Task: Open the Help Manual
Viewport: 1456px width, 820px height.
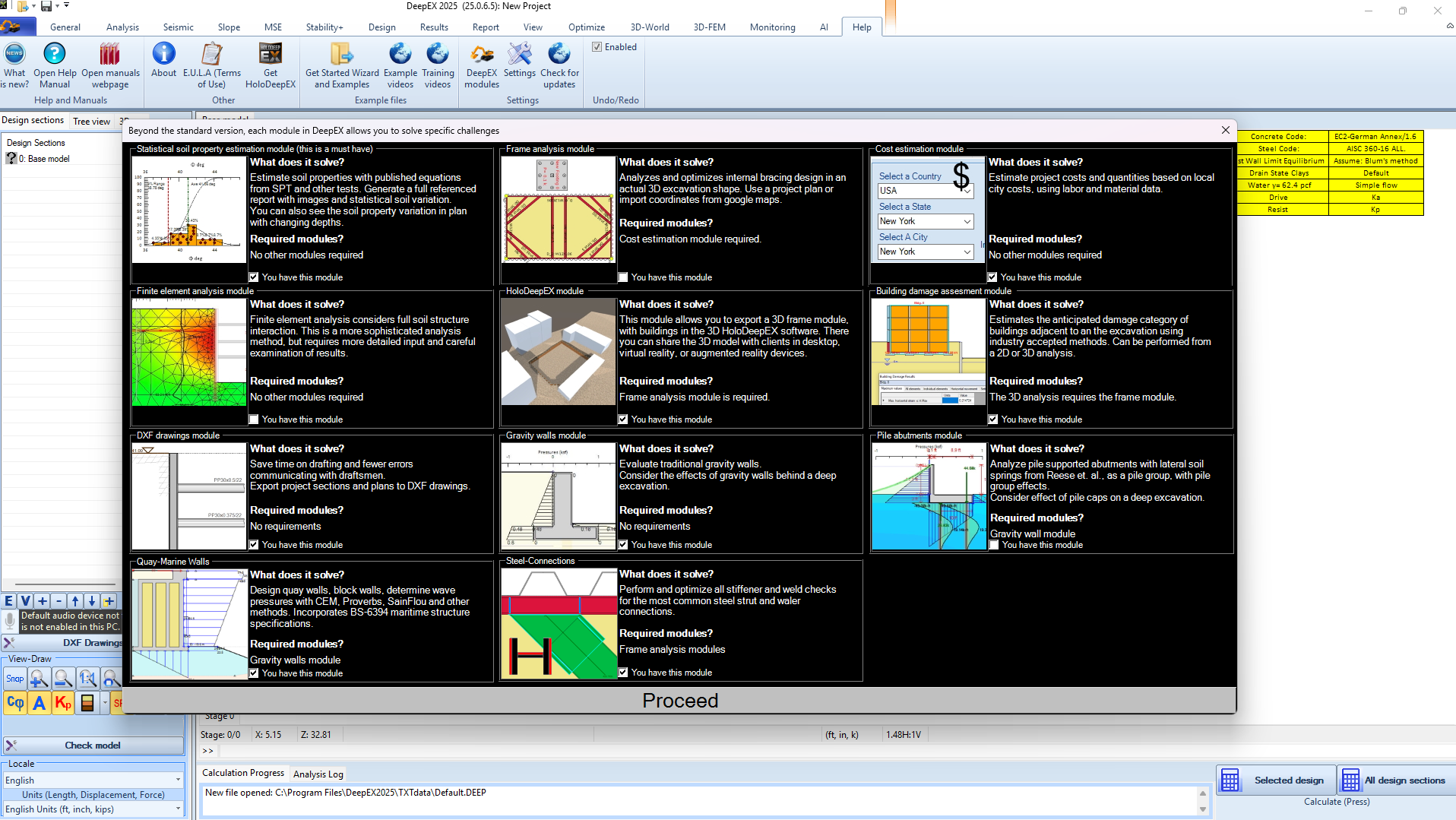Action: (55, 65)
